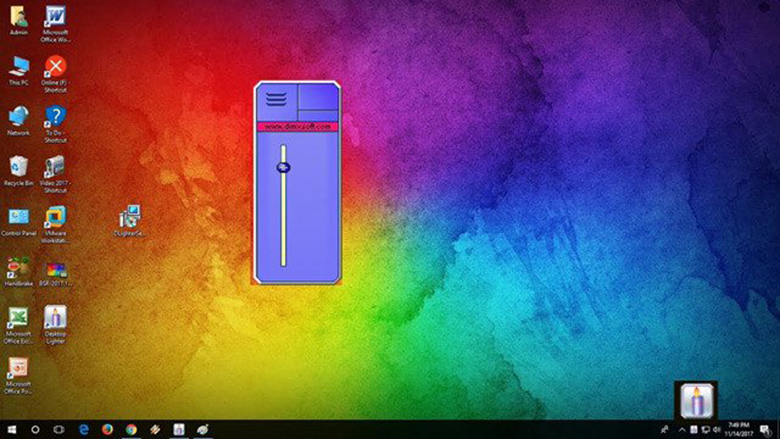Select the Microsoft Office Word shortcut
Image resolution: width=780 pixels, height=439 pixels.
pos(55,24)
